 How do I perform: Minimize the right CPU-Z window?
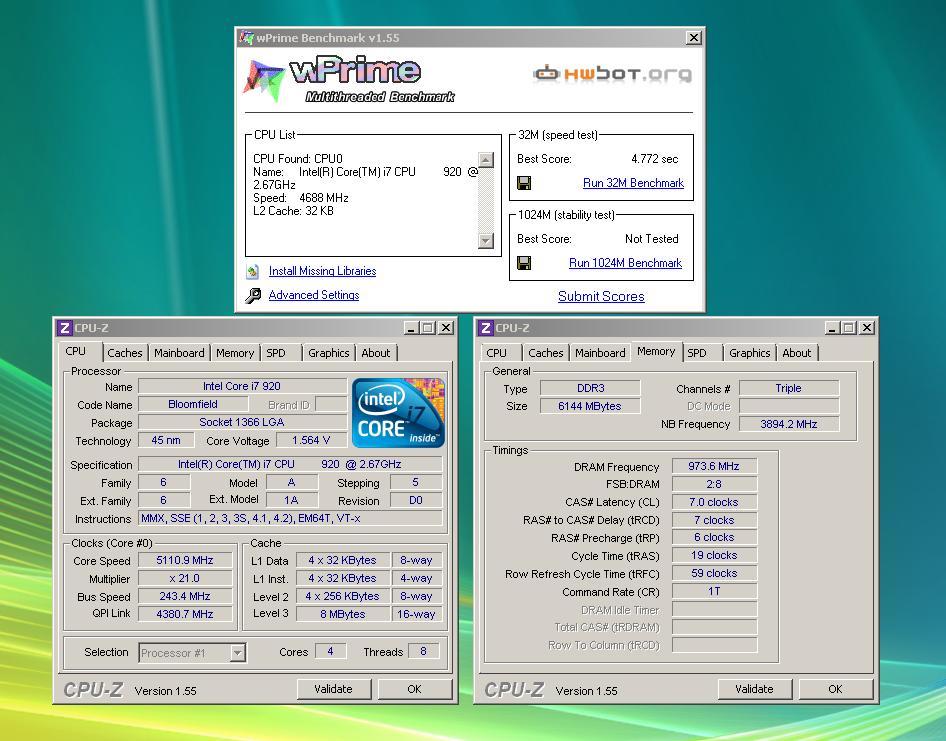click(x=833, y=328)
